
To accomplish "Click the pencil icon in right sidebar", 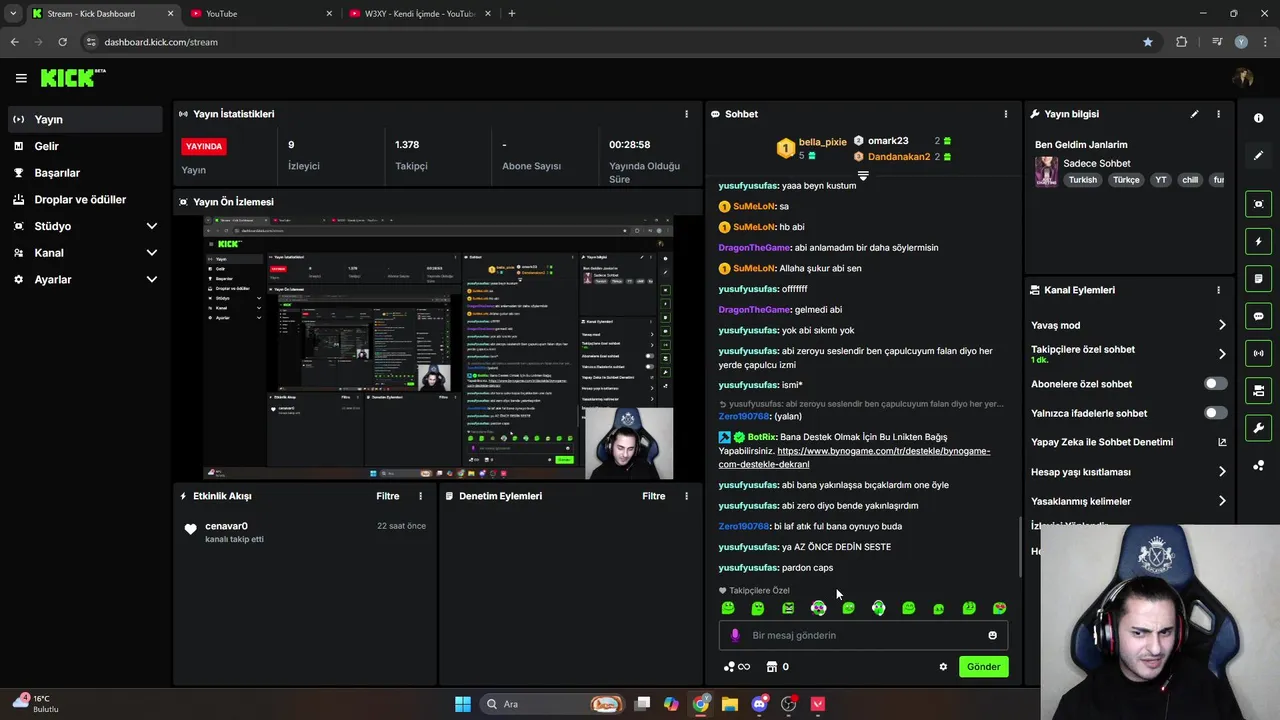I will click(1258, 155).
